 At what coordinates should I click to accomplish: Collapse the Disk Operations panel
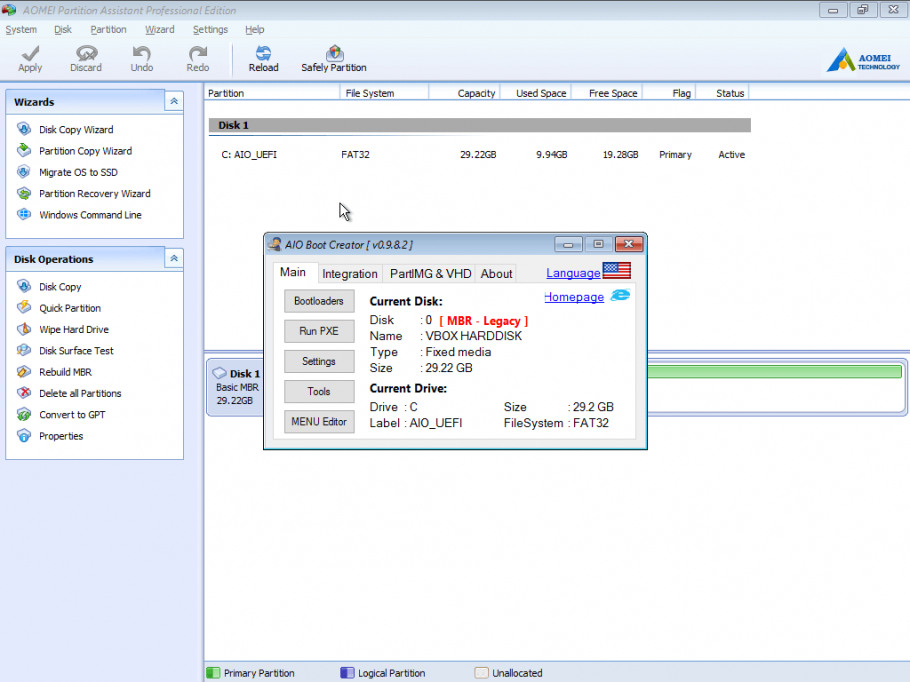coord(174,258)
